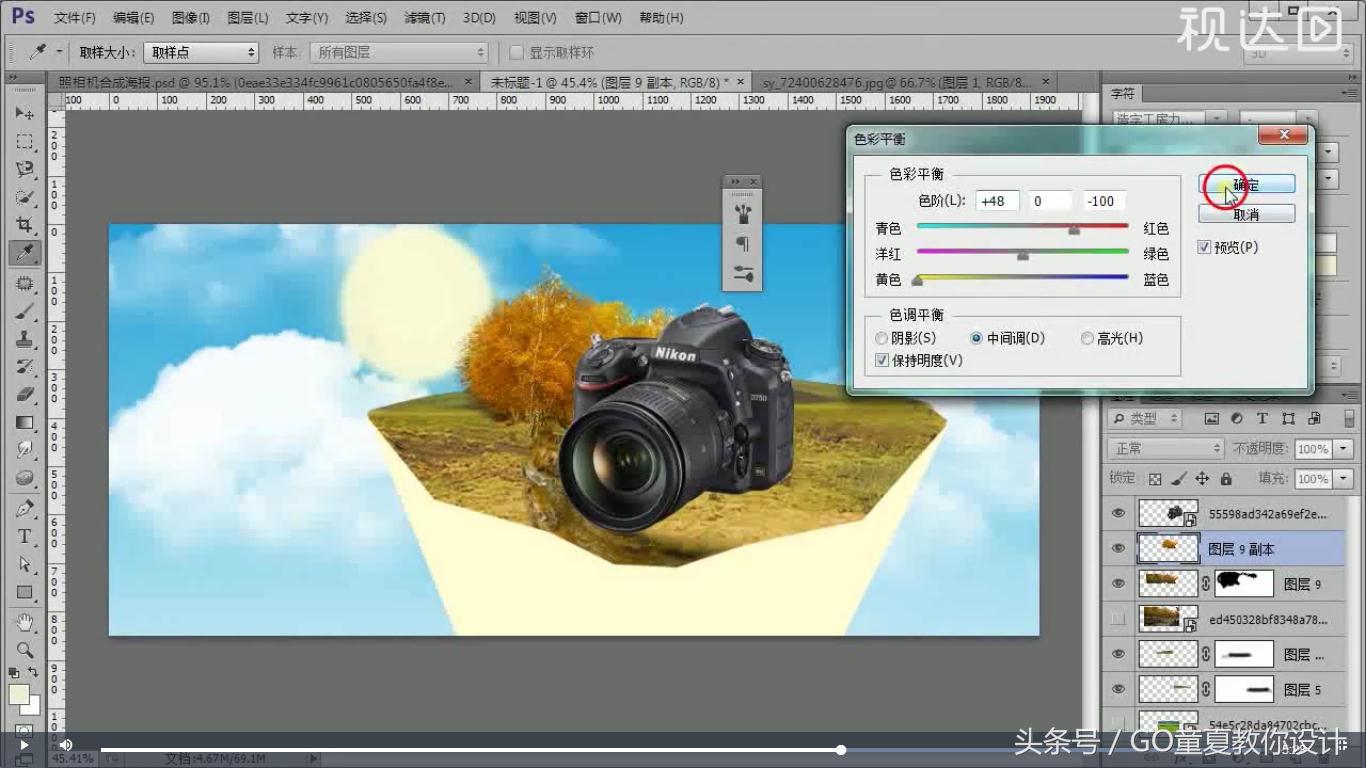Select the 高光(H) radio button

[x=1087, y=338]
